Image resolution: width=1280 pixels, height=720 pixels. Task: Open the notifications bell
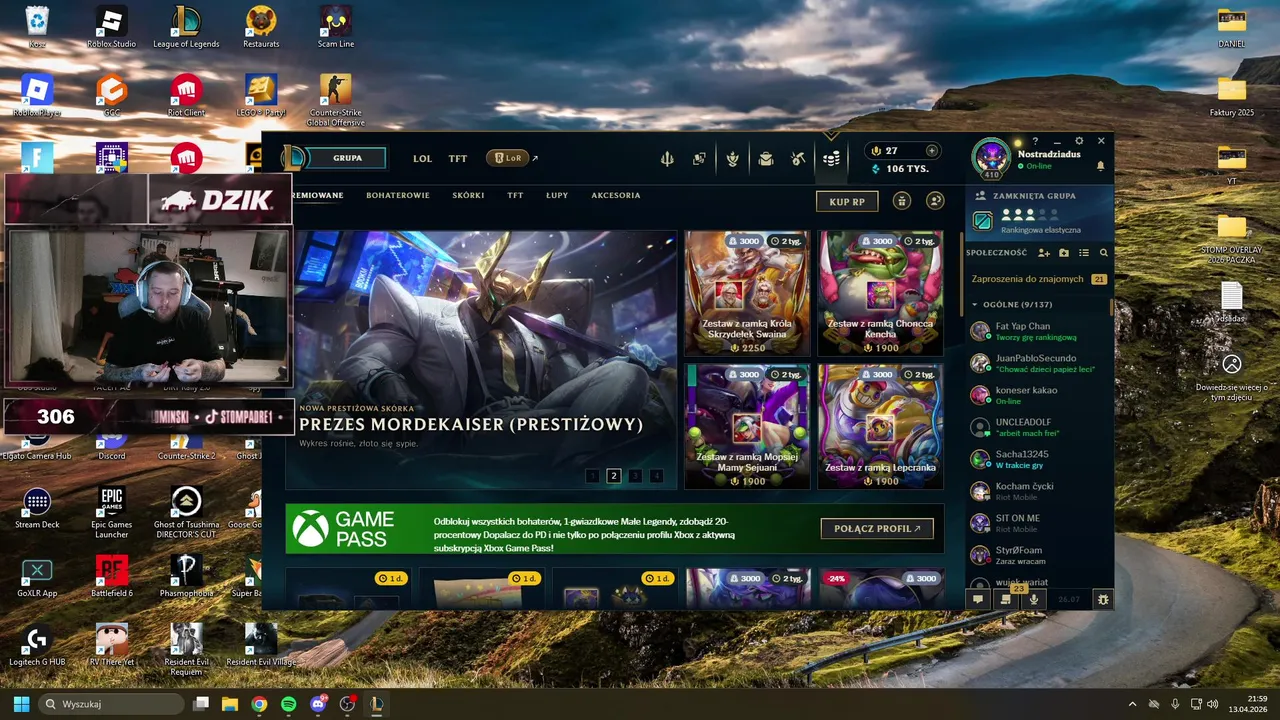pos(1101,166)
